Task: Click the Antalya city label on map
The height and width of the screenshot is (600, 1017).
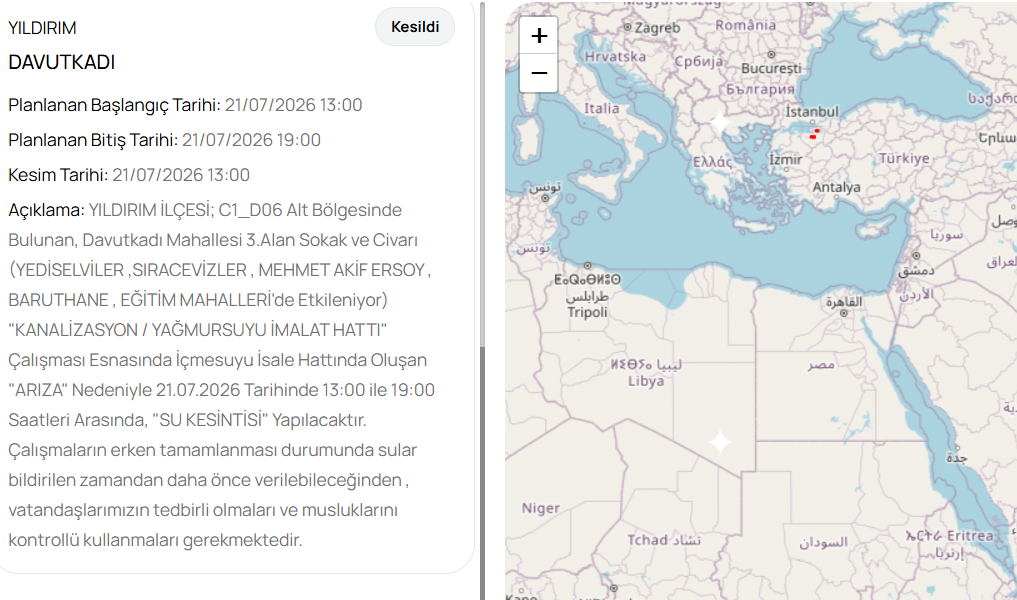Action: [x=837, y=187]
